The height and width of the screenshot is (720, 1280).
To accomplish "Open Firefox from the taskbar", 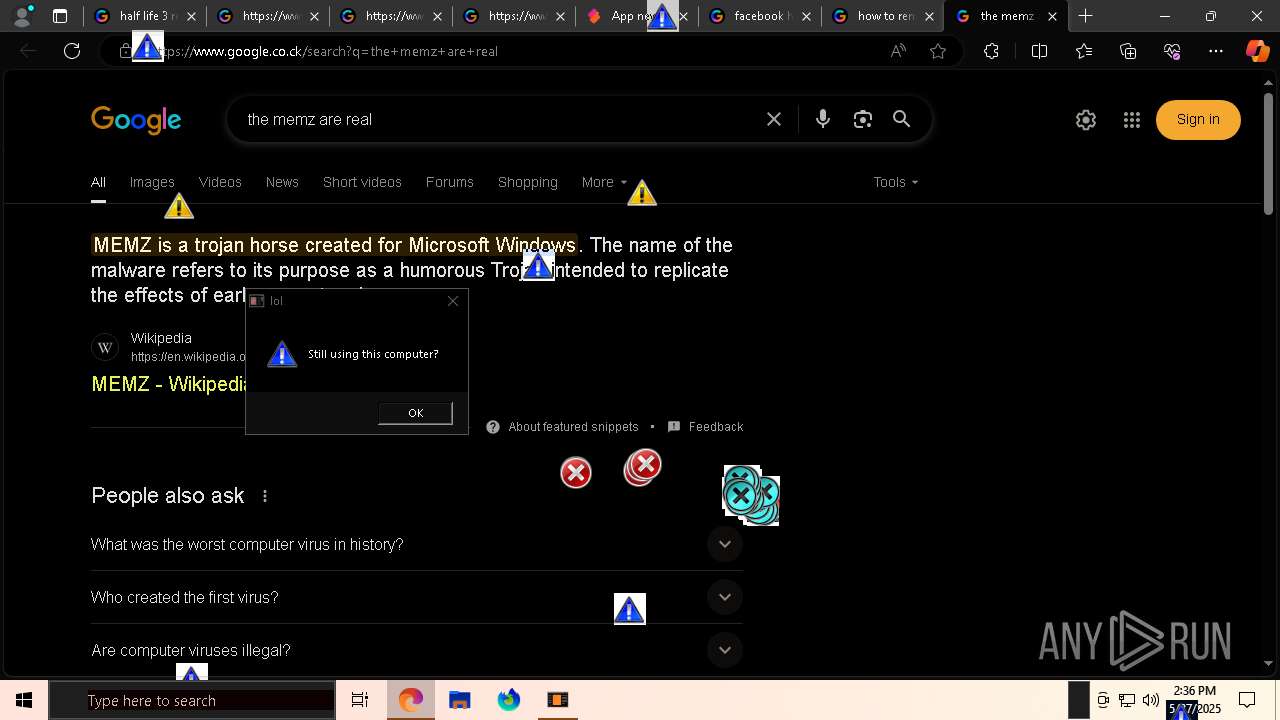I will pyautogui.click(x=509, y=700).
